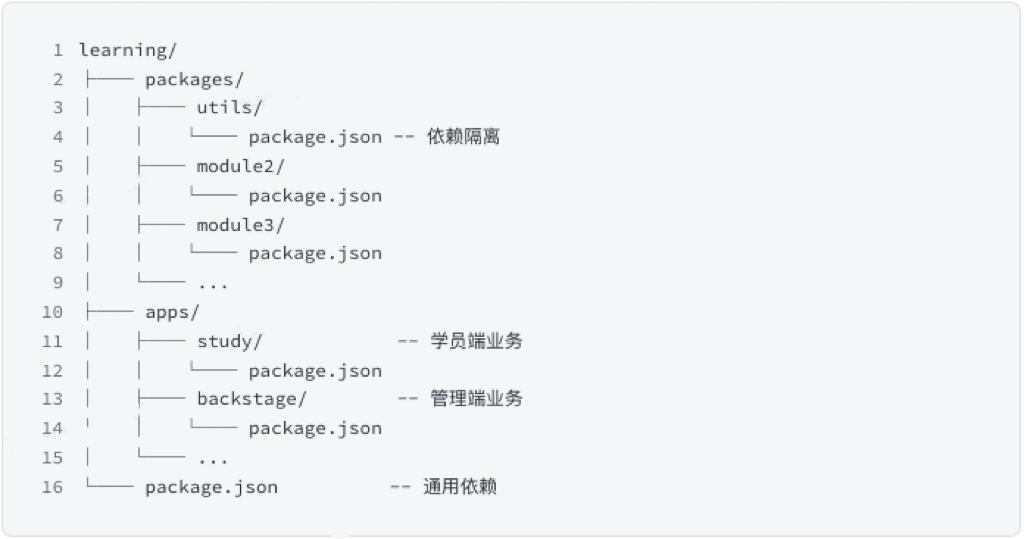Select the module3/ folder entry
Screen dimensions: 1024x539
[240, 225]
